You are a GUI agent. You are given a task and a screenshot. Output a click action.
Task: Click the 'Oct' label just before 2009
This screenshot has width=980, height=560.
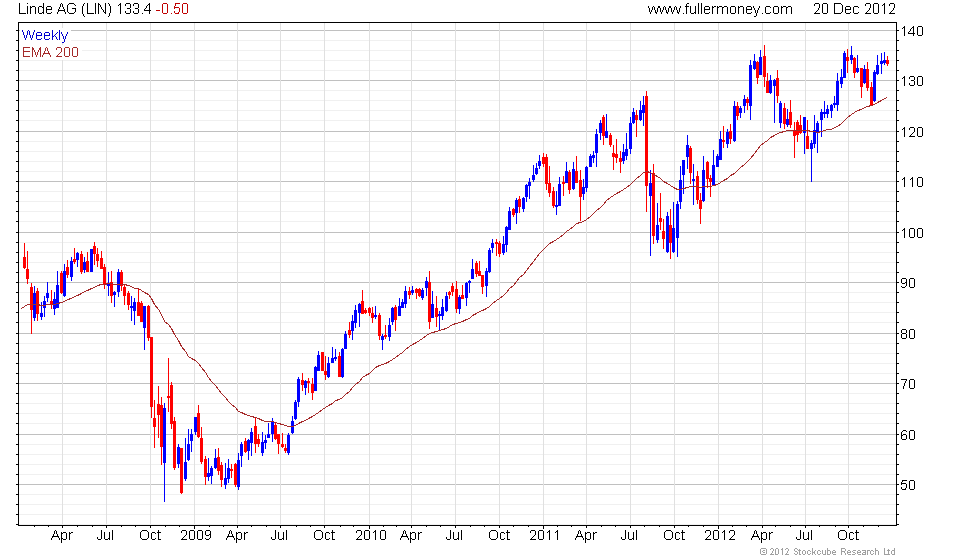[150, 536]
